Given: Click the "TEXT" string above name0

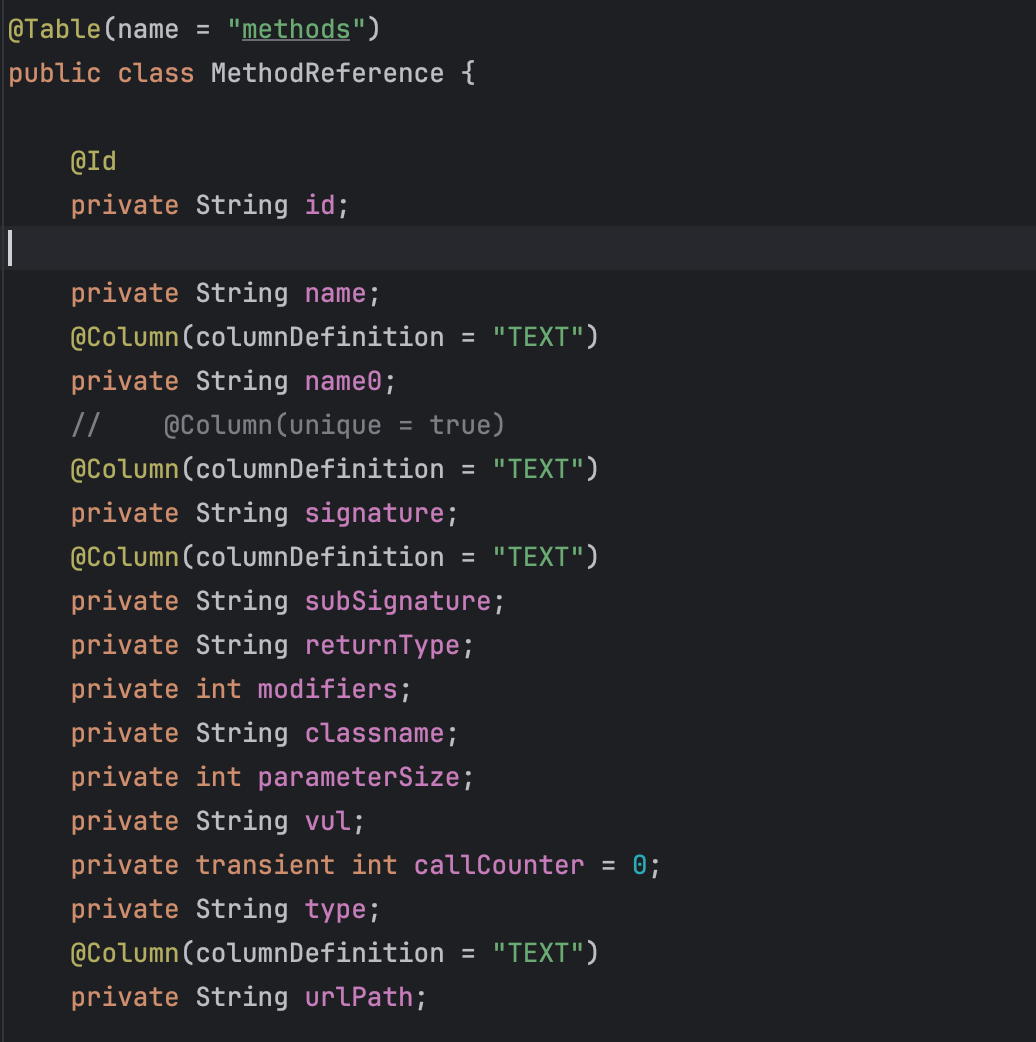Looking at the screenshot, I should [x=538, y=337].
